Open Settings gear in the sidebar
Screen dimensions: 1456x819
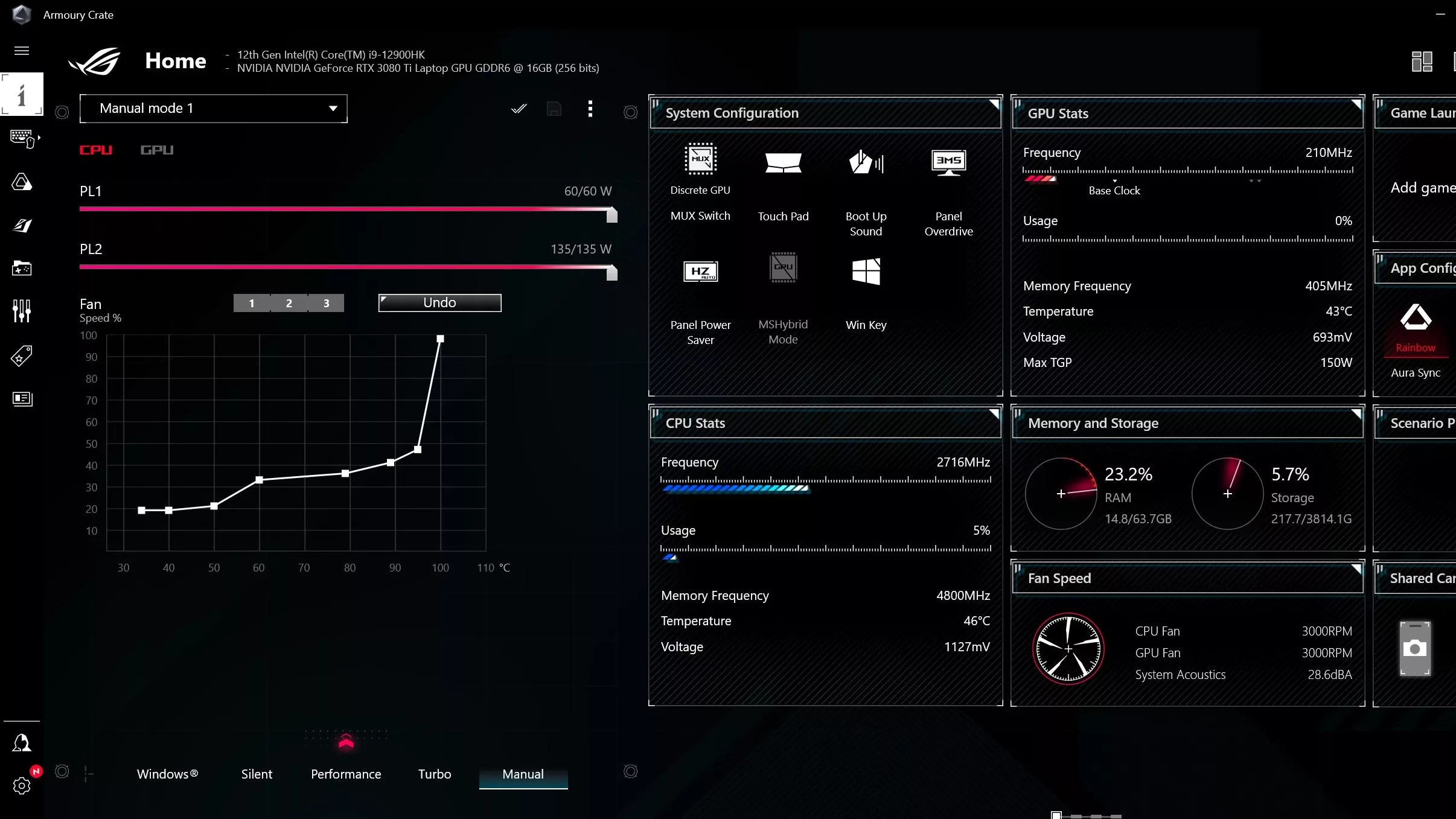tap(22, 785)
